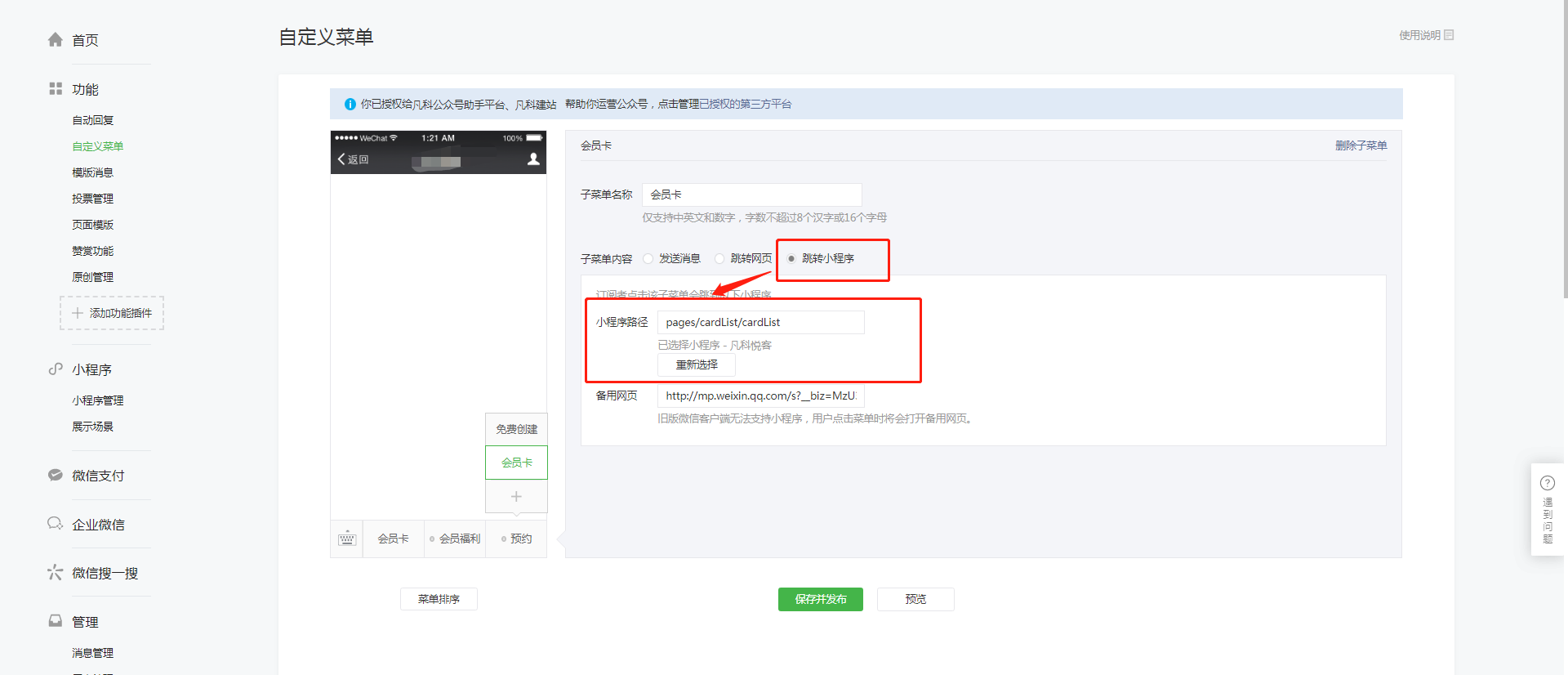
Task: Select the highlighted 会员卡 submenu in preview
Action: (x=516, y=463)
